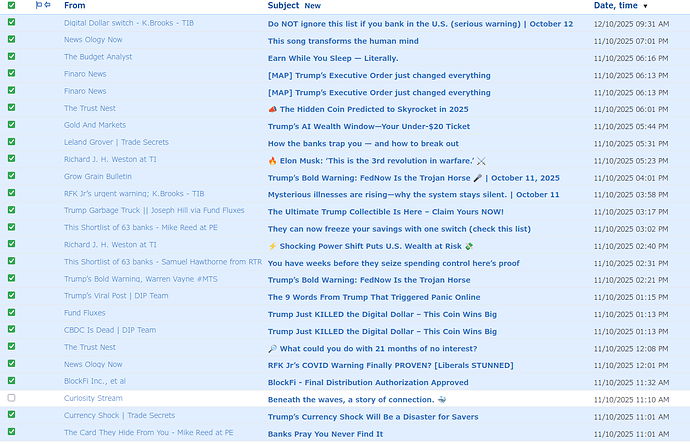Click the fire emoji before Elon Musk subject

[273, 160]
